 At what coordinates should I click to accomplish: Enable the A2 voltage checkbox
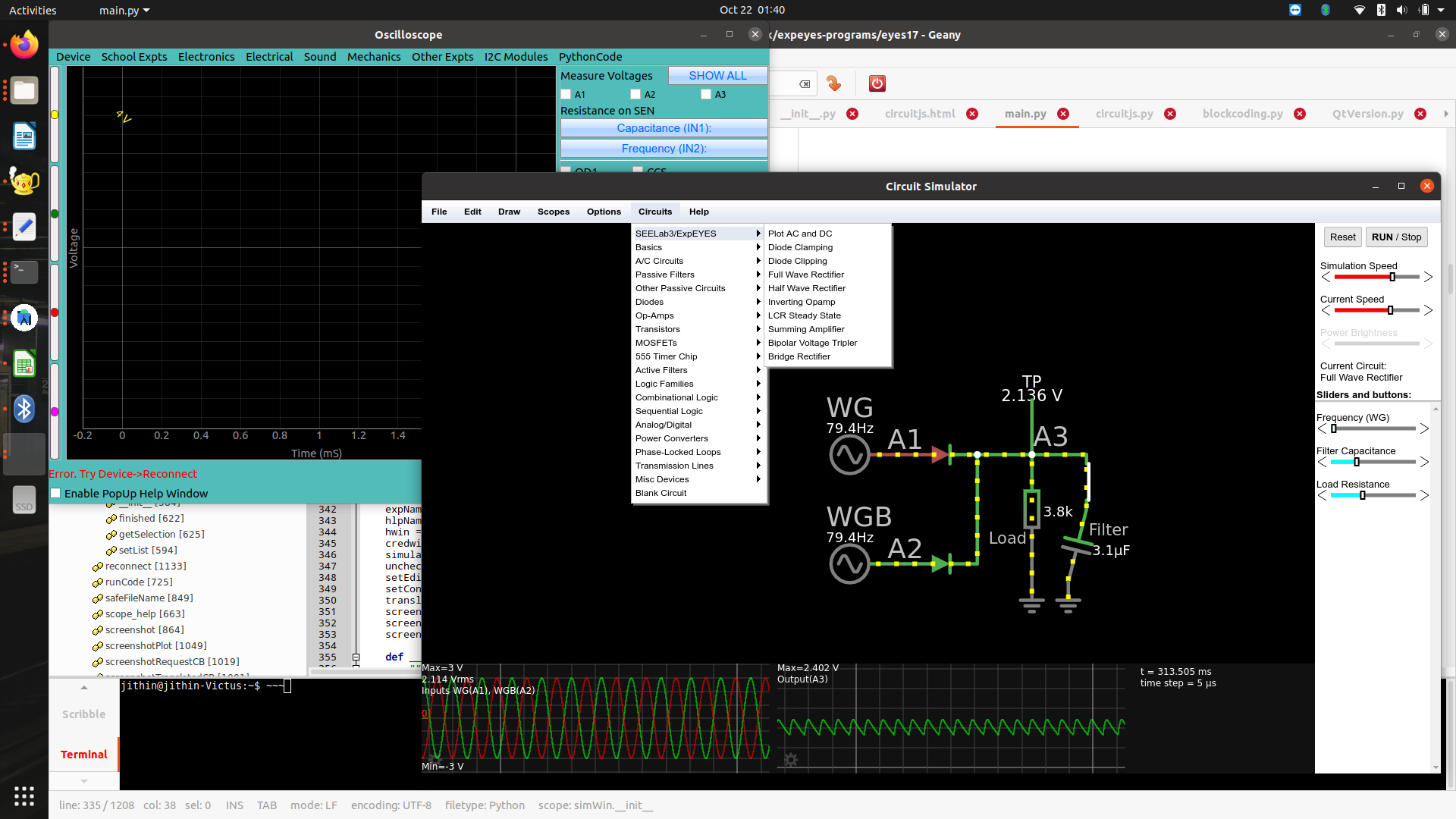[x=635, y=95]
